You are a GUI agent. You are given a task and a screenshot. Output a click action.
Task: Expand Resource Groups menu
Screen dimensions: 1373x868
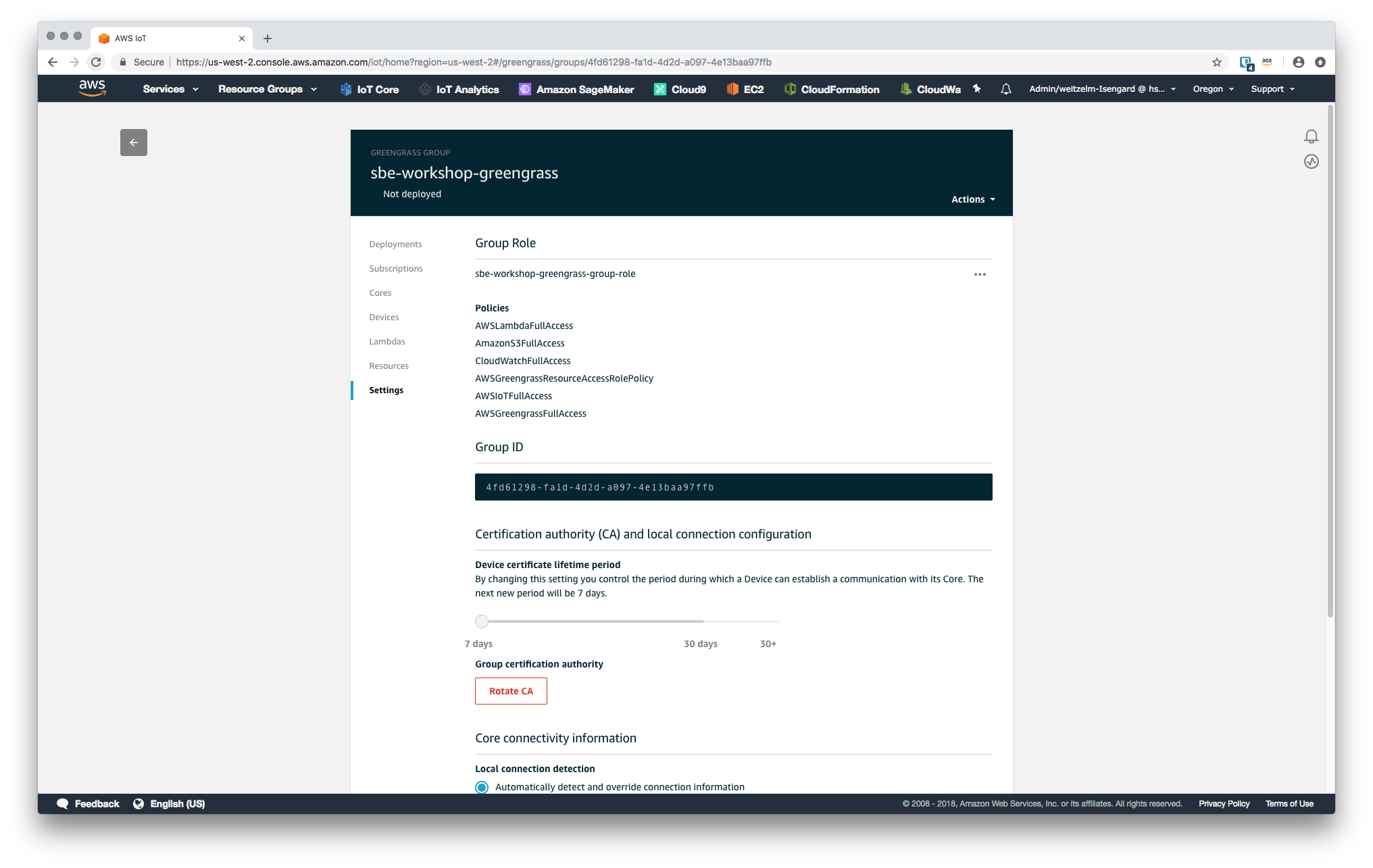coord(268,89)
